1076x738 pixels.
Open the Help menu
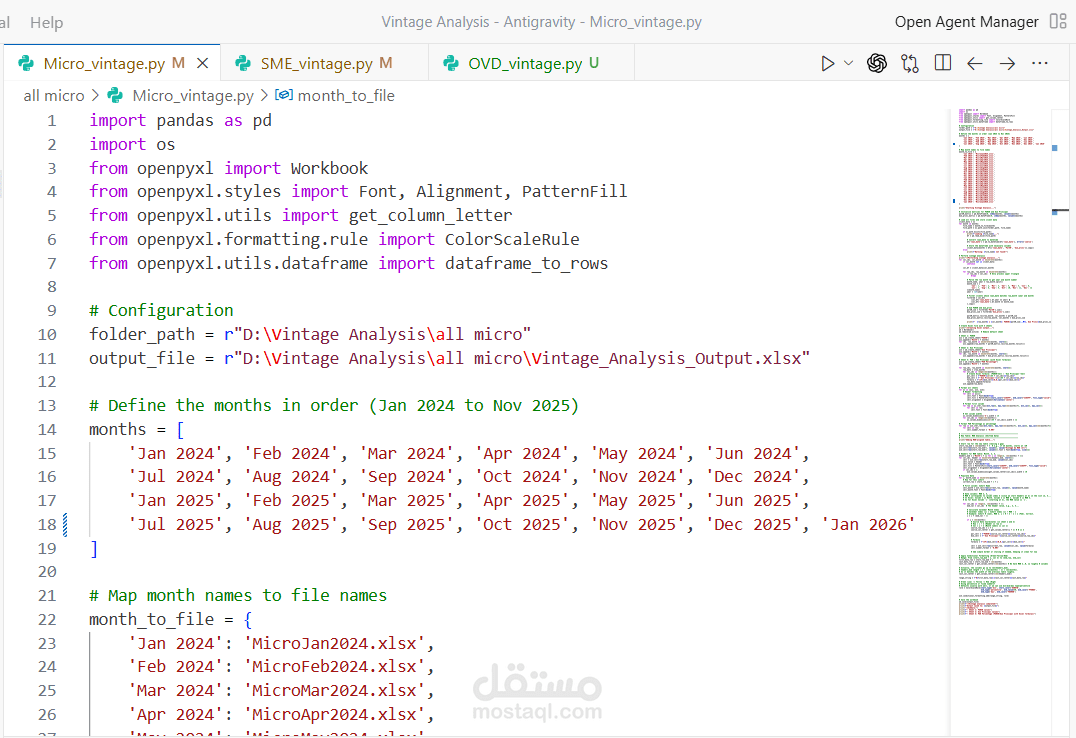tap(47, 23)
